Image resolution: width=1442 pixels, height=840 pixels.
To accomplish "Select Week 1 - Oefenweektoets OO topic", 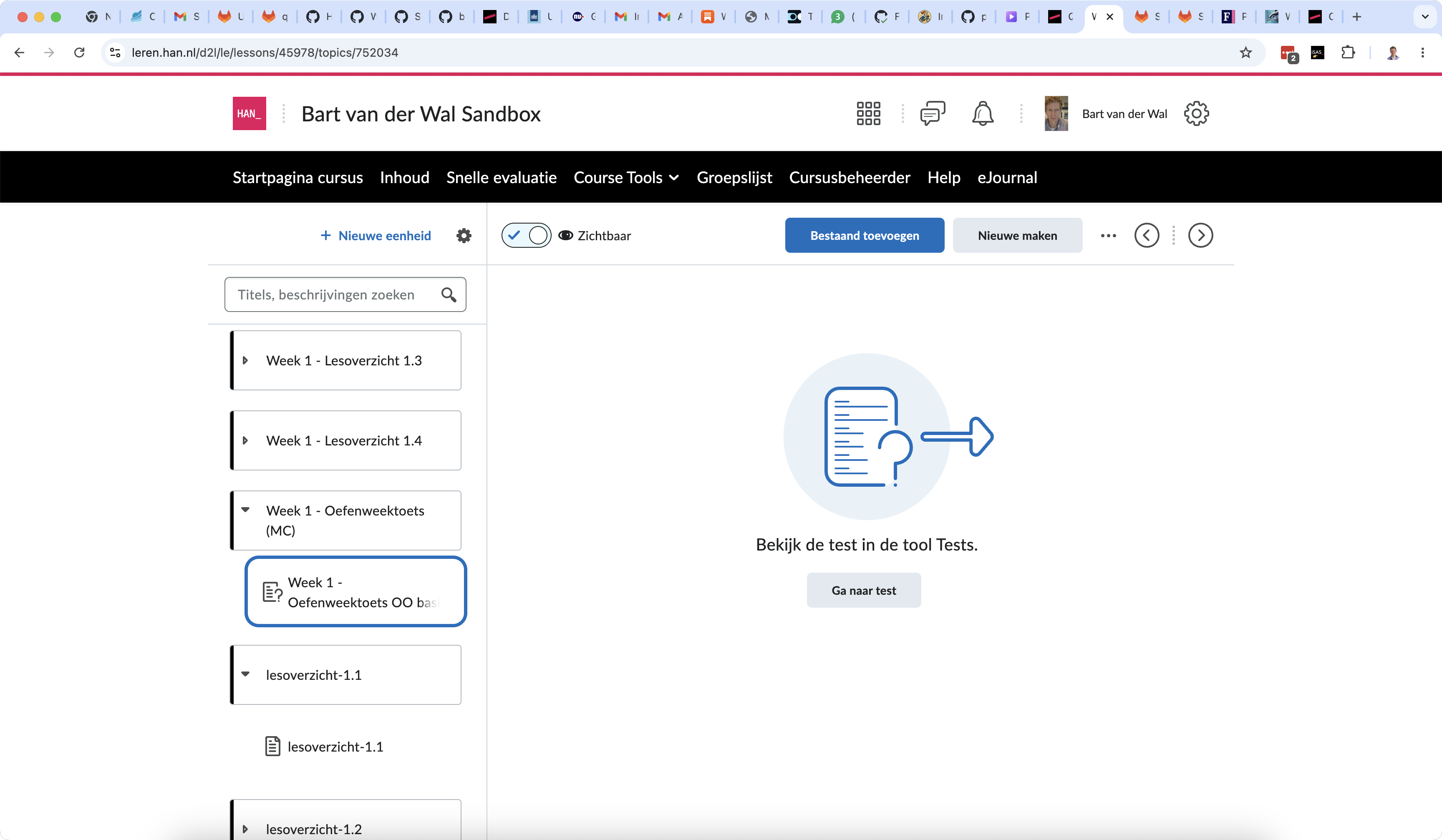I will [x=355, y=592].
